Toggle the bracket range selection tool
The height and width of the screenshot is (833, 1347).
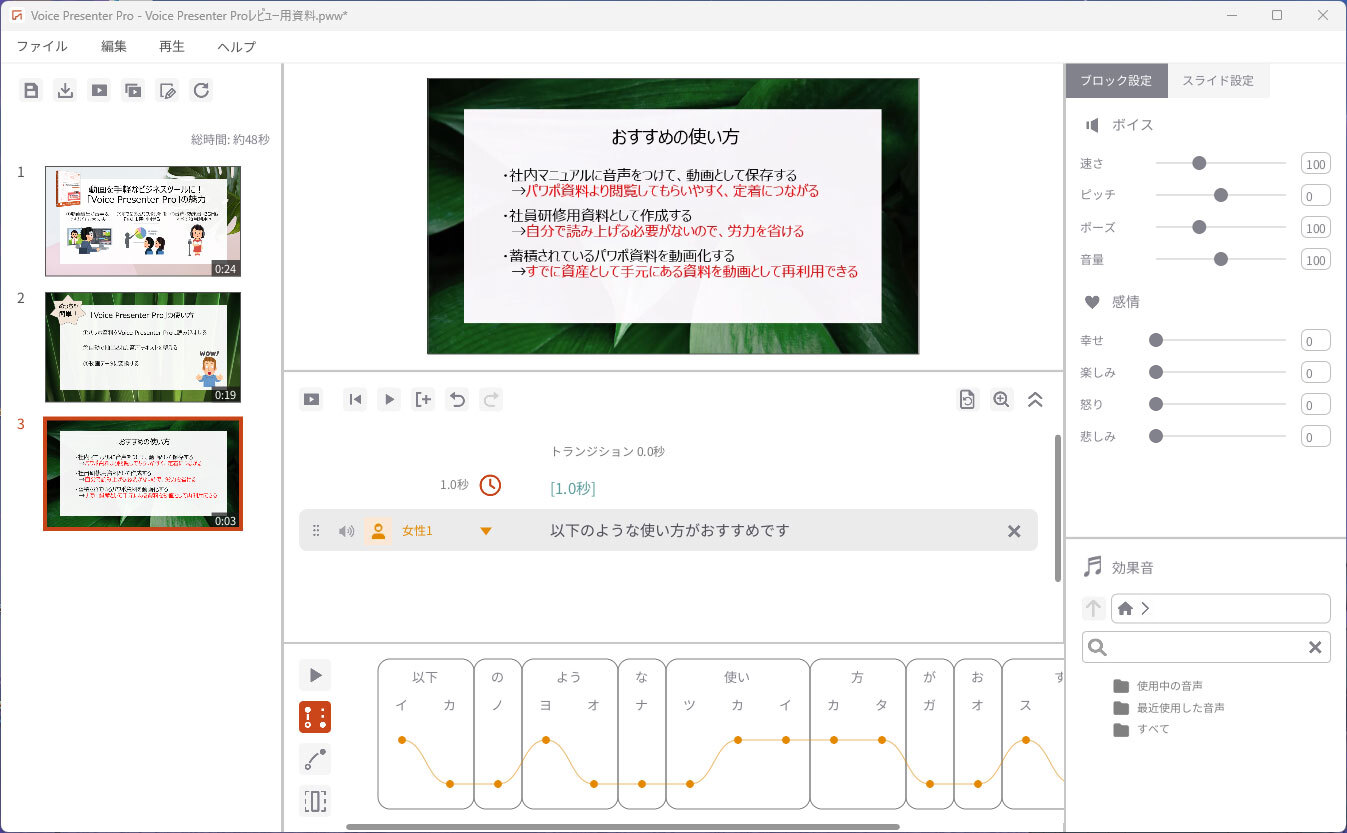click(315, 801)
